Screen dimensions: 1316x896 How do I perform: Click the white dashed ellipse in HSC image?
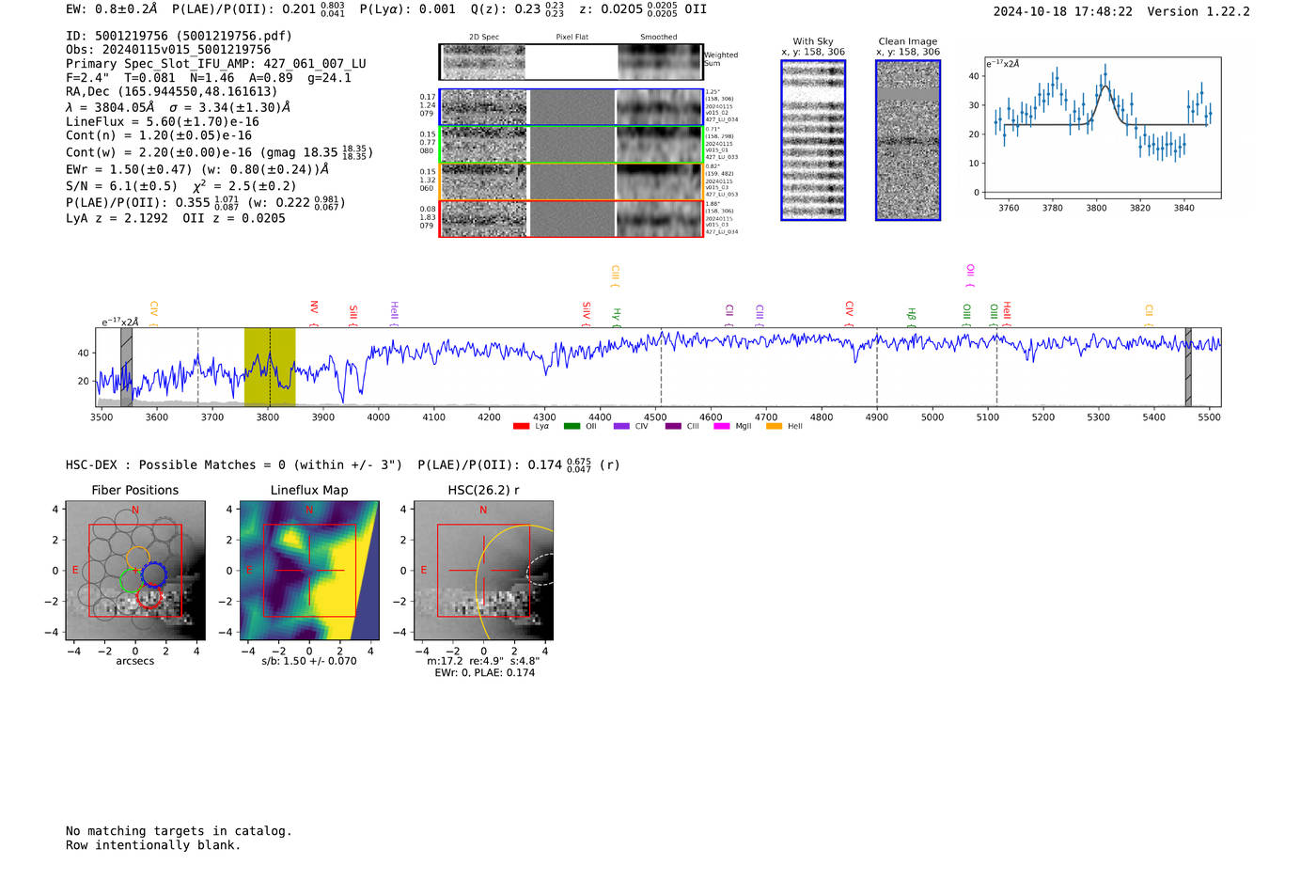click(x=540, y=569)
